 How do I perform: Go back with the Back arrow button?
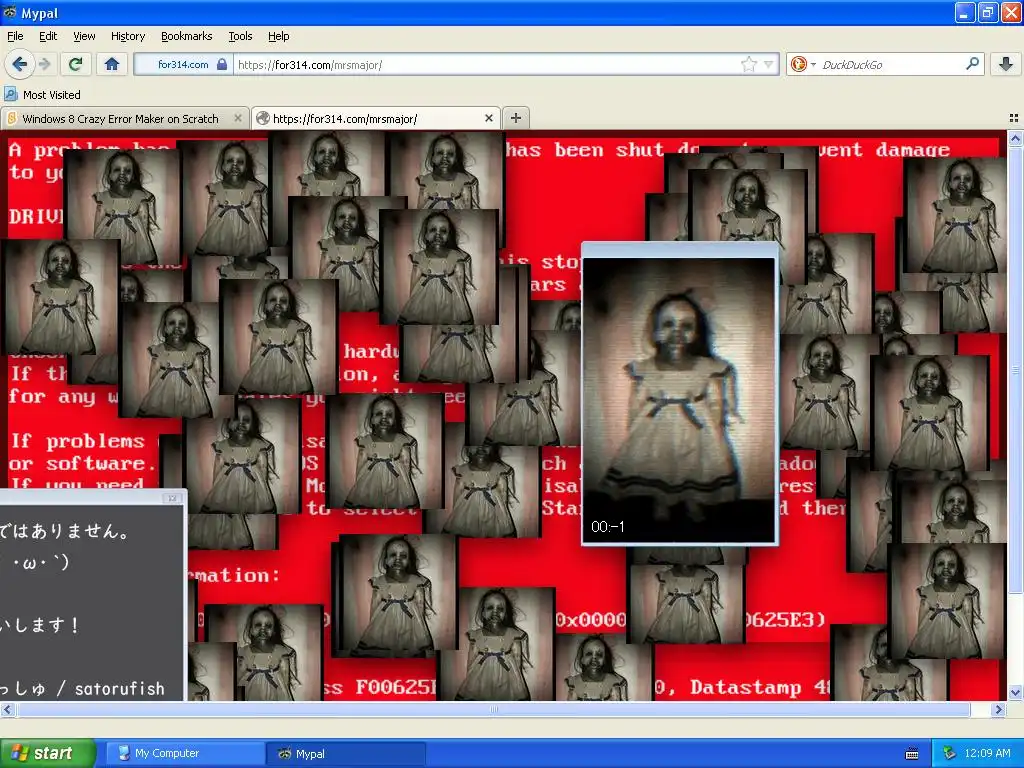(x=19, y=64)
